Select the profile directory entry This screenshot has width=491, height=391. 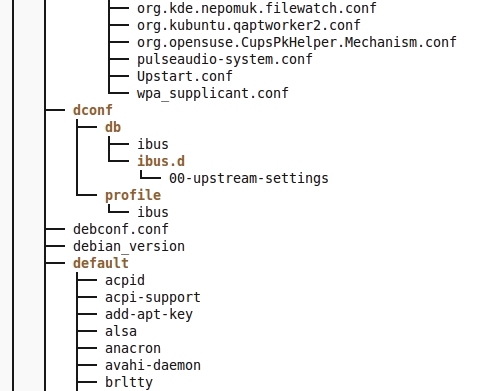[133, 196]
